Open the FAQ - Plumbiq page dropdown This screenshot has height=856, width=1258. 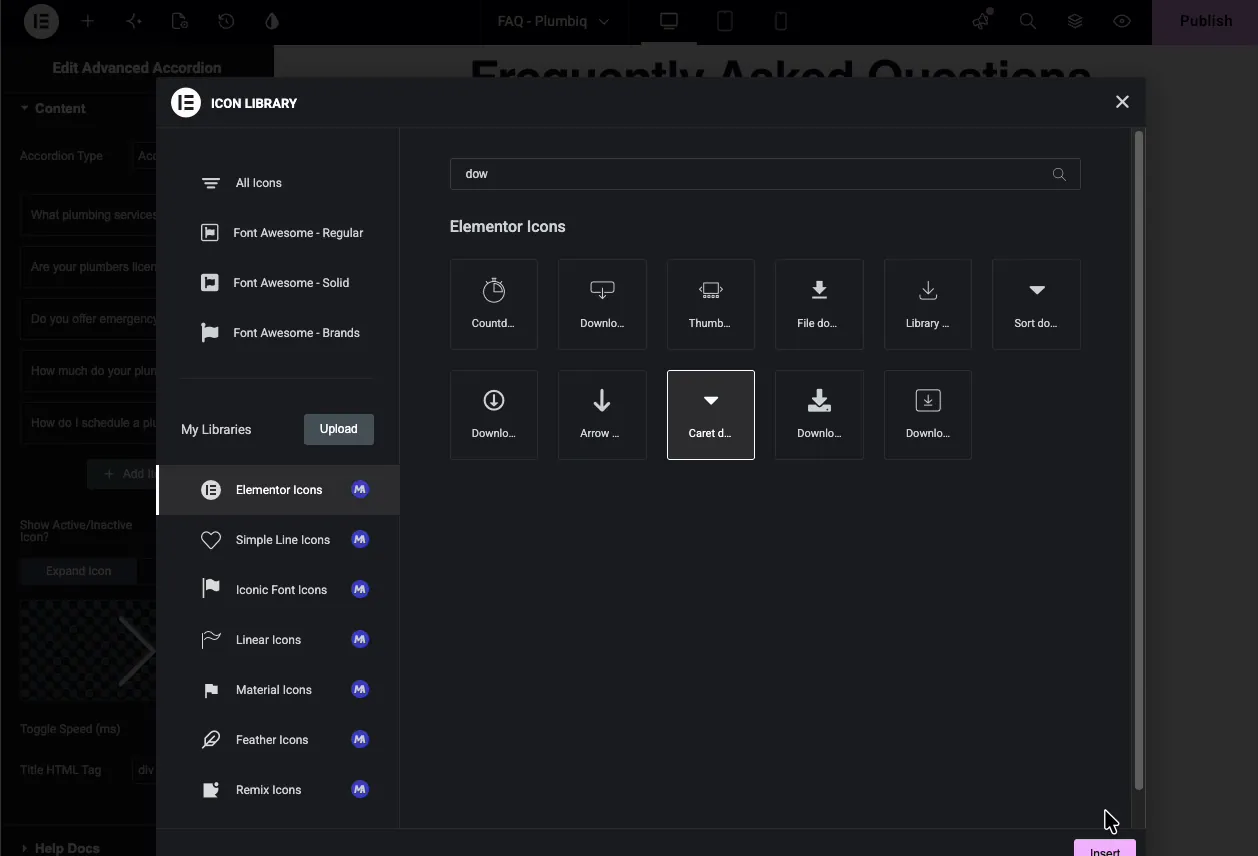coord(553,21)
